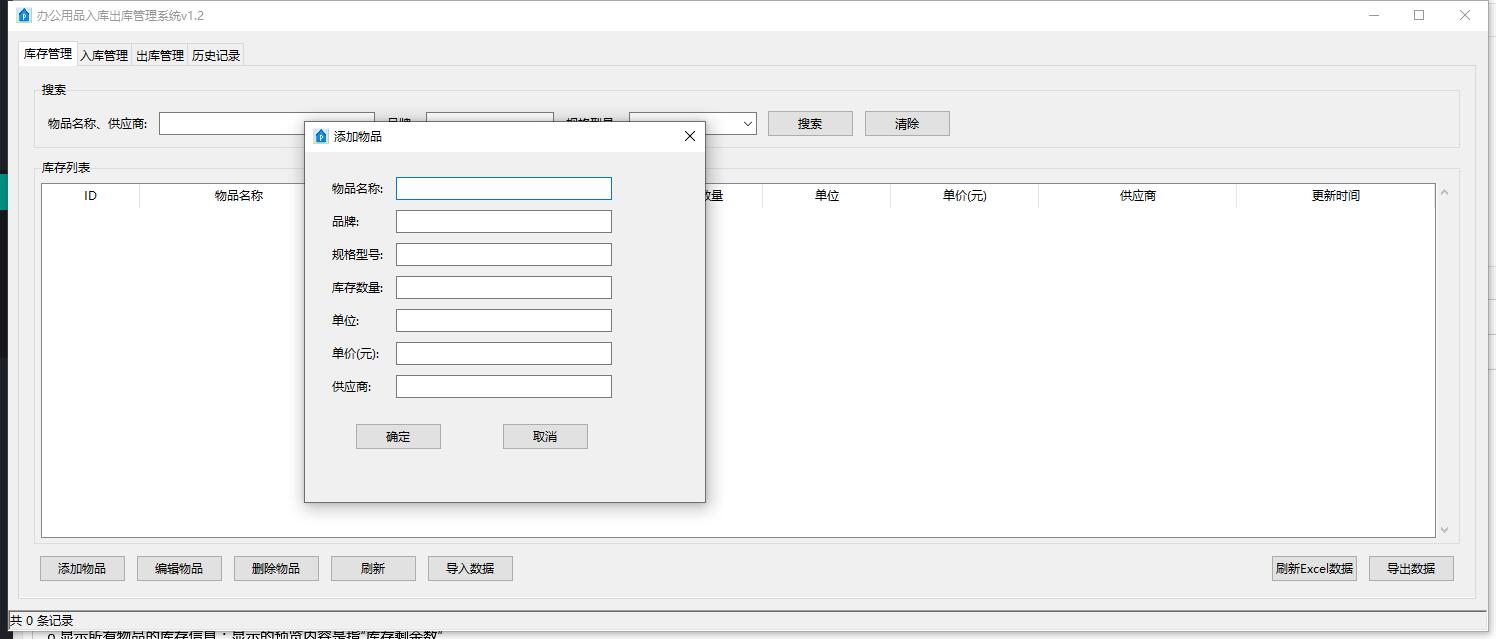
Task: Switch to the 入库管理 tab
Action: (x=104, y=56)
